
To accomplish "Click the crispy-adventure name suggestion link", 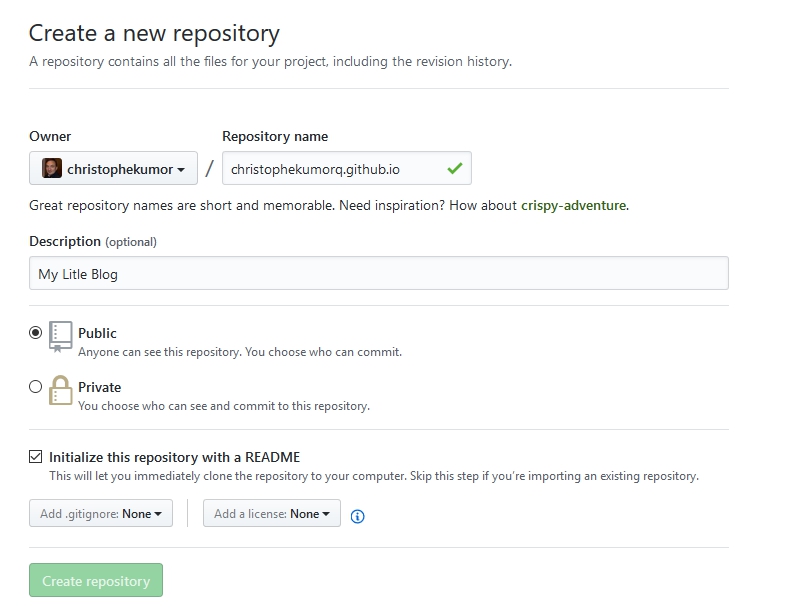I will pyautogui.click(x=573, y=205).
